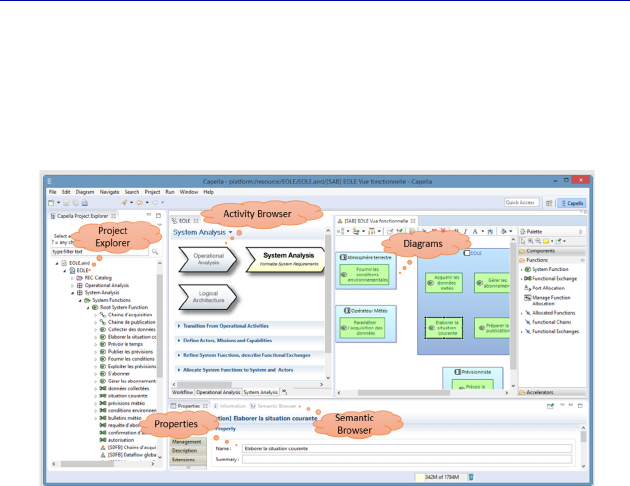Image resolution: width=630 pixels, height=486 pixels.
Task: Click the Operational Analysis workflow arrow
Action: coord(208,259)
